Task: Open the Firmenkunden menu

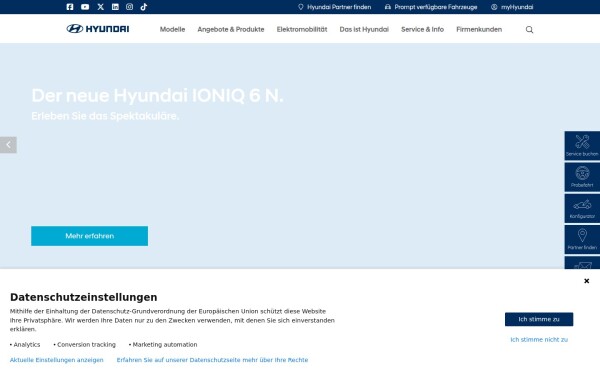Action: click(479, 29)
